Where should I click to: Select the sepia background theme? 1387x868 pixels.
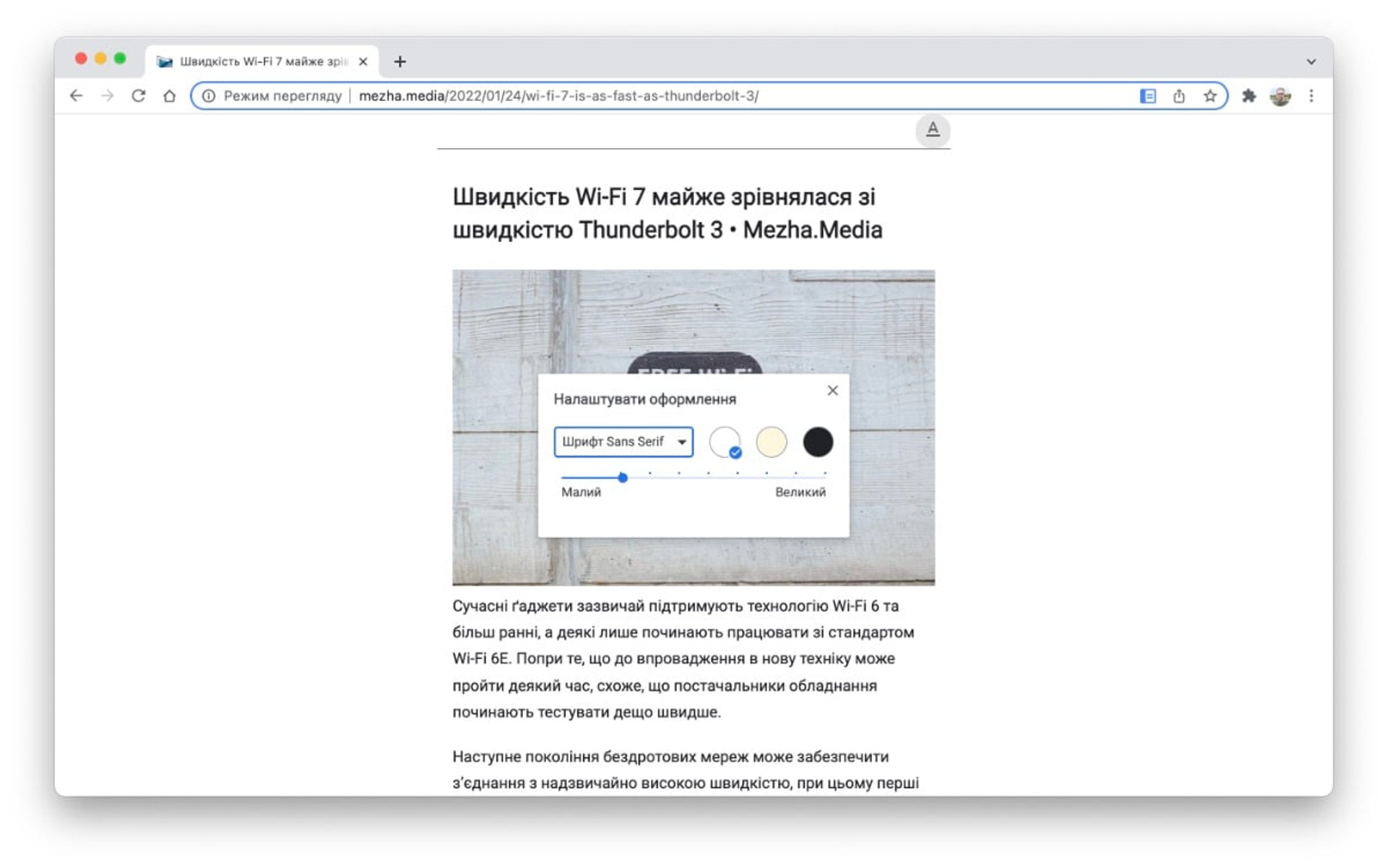(x=771, y=442)
